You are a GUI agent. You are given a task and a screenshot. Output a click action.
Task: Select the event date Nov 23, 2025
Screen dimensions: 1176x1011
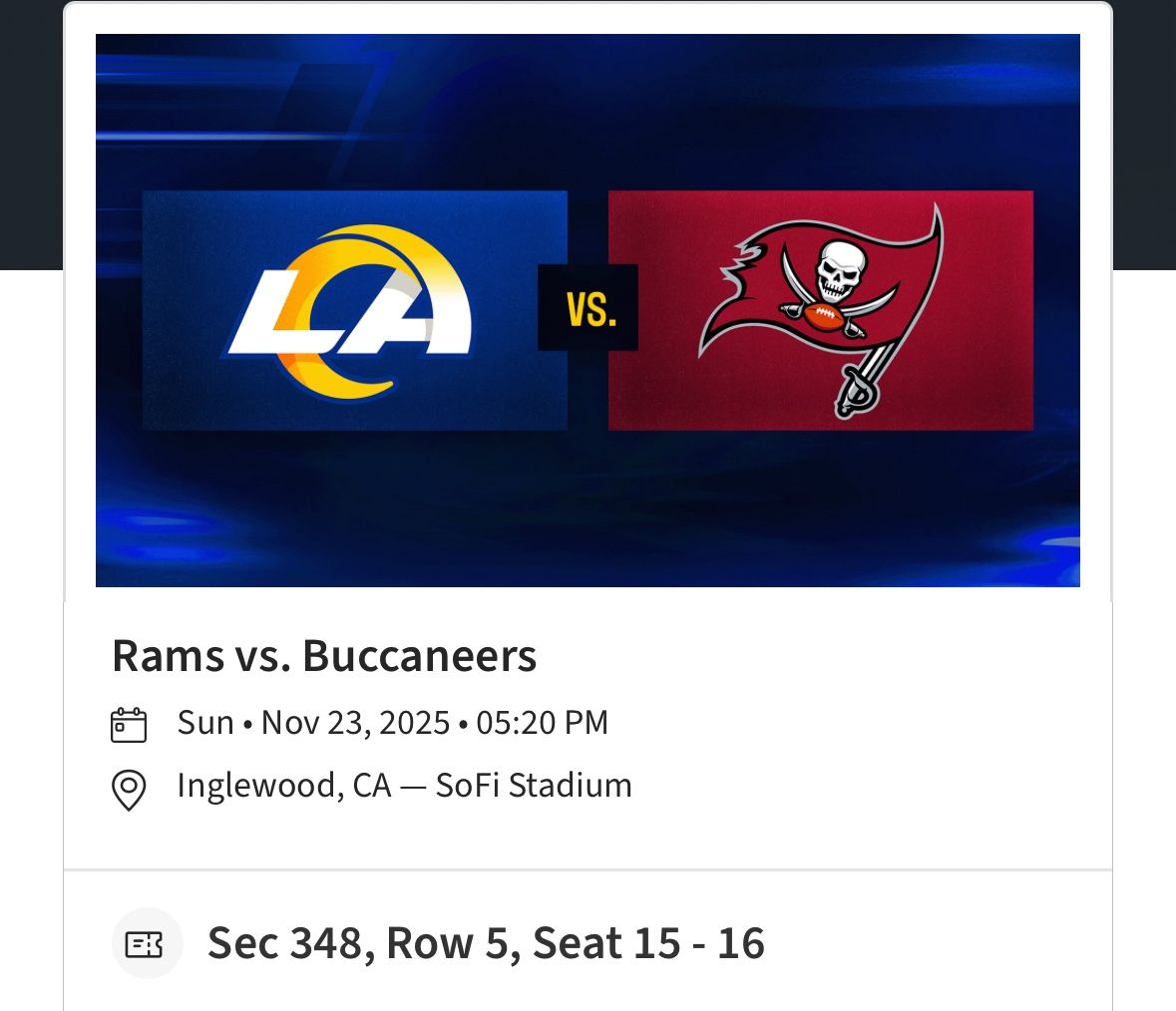pos(355,721)
